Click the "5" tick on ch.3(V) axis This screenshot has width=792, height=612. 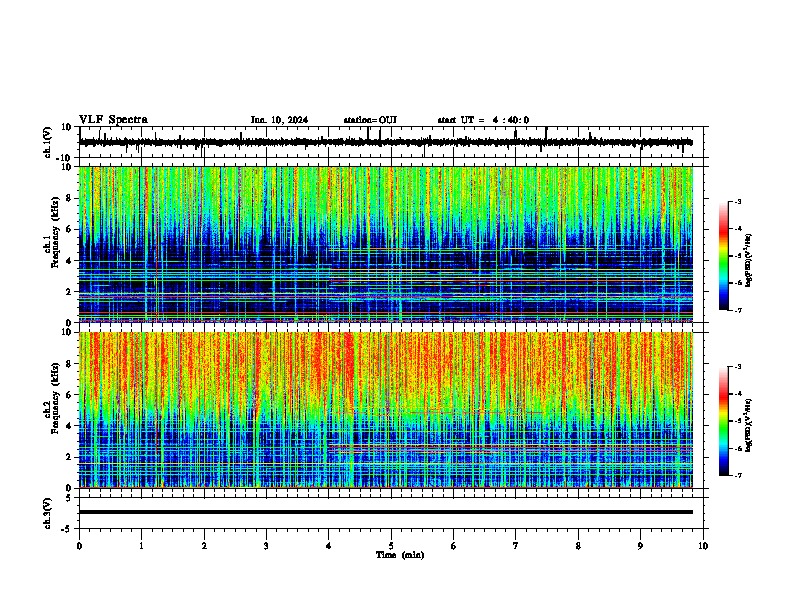[x=70, y=498]
